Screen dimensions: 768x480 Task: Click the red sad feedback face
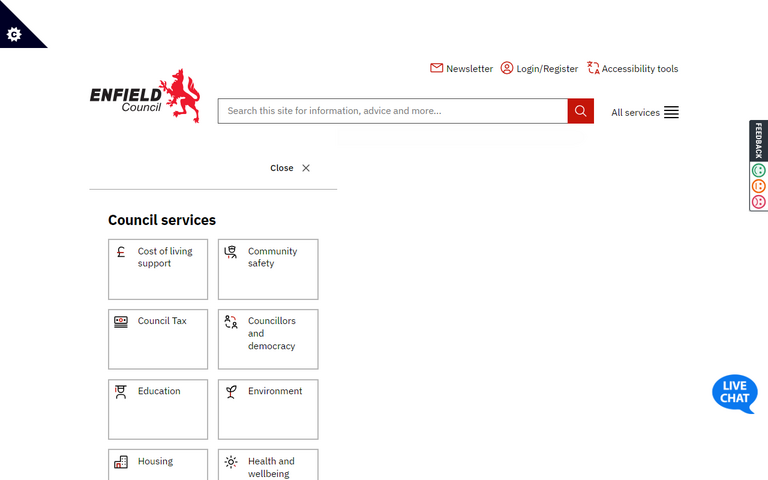point(758,202)
